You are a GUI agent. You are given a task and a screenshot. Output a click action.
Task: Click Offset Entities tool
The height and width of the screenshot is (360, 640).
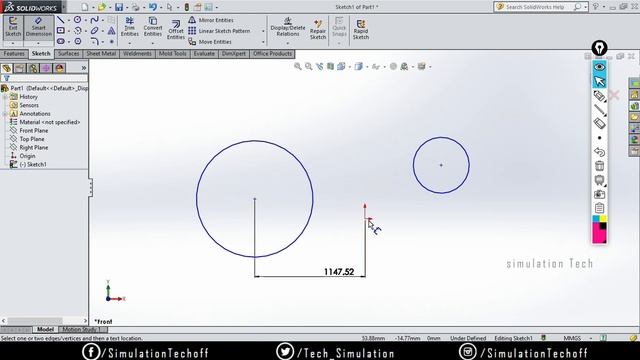(176, 29)
